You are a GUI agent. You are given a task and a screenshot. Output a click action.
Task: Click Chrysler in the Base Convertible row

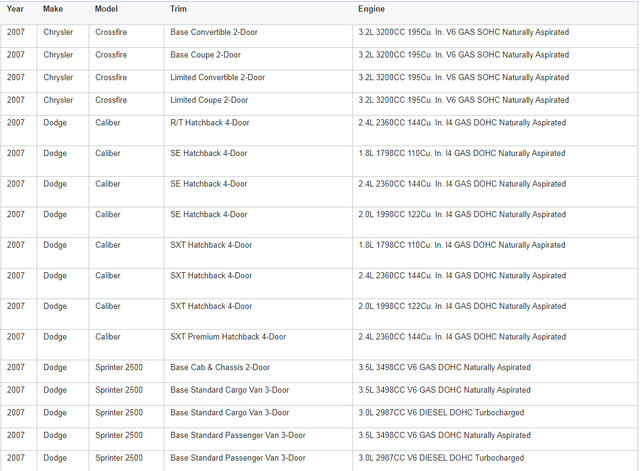(58, 32)
